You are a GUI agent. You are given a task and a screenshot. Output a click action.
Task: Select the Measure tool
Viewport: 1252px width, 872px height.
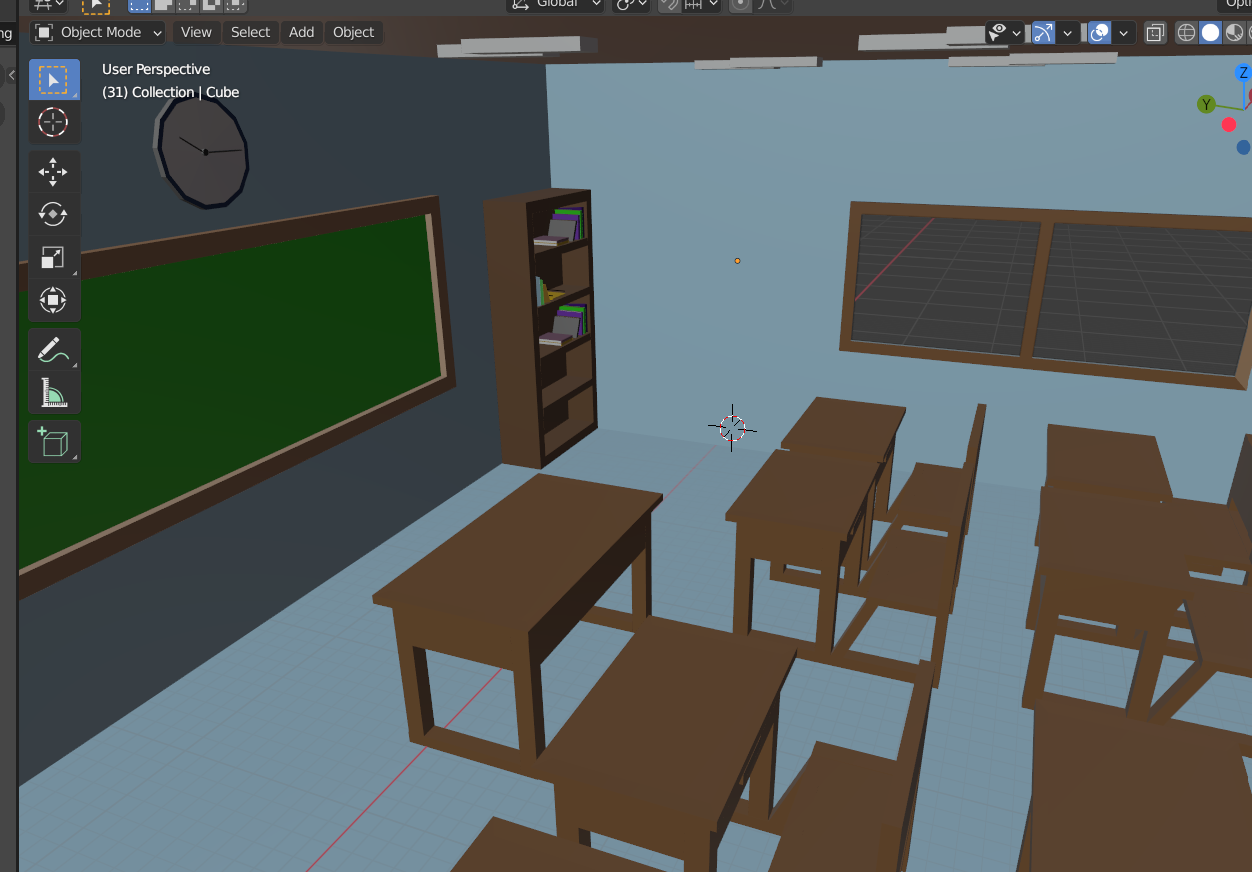53,392
